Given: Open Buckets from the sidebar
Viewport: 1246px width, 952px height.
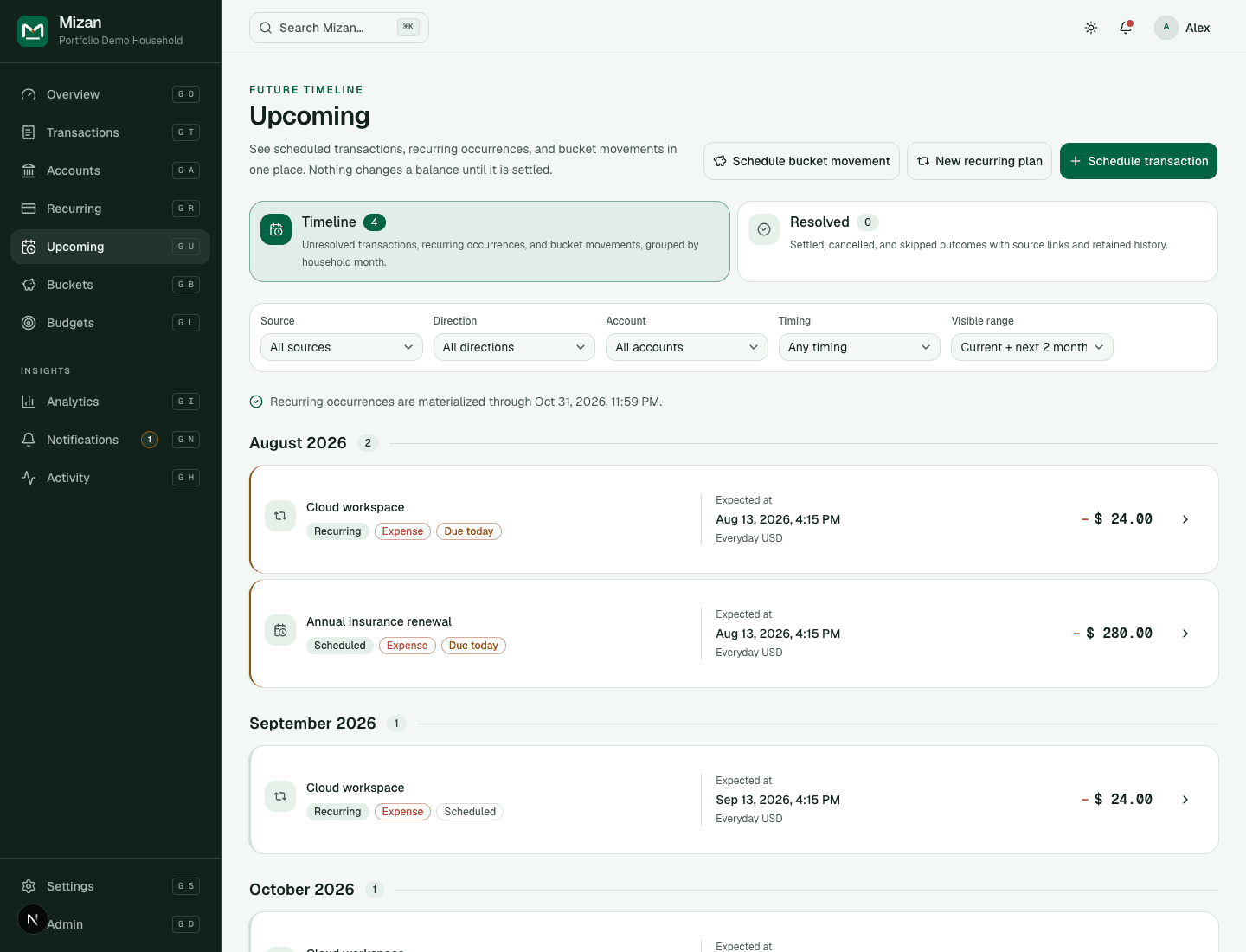Looking at the screenshot, I should tap(110, 285).
